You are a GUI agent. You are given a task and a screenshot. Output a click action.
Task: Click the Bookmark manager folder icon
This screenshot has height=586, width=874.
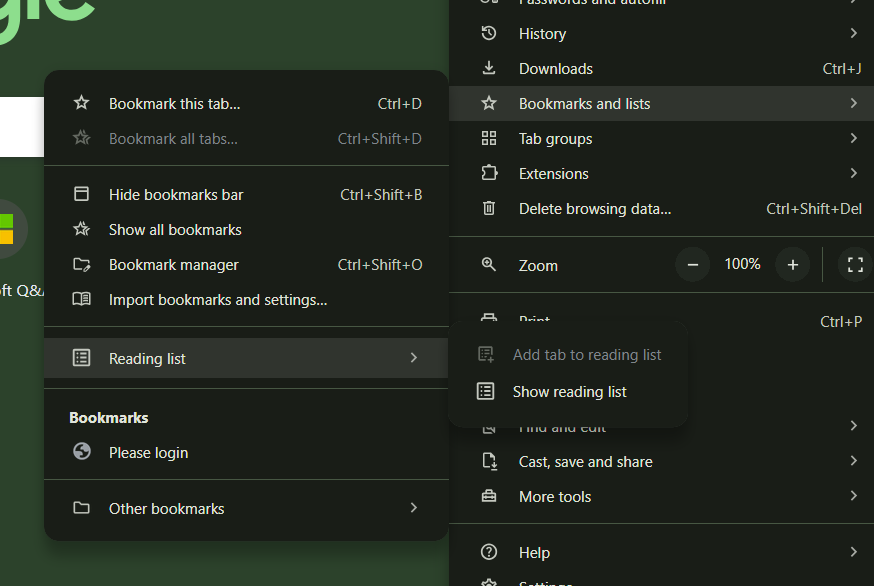coord(81,264)
